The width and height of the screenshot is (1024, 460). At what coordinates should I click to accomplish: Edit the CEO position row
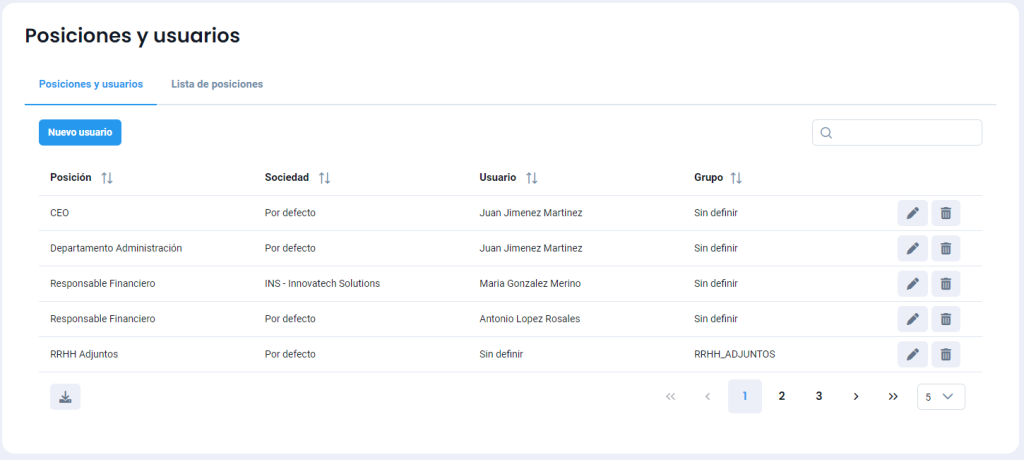pos(912,213)
